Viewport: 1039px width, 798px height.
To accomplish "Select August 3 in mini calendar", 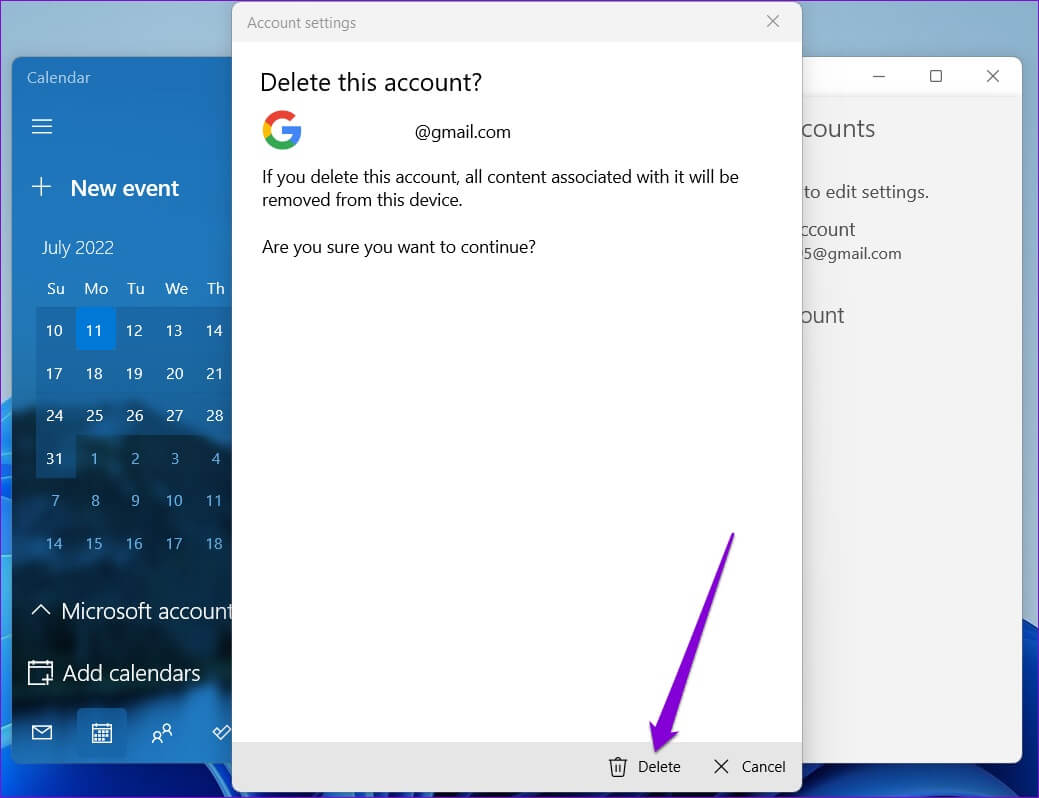I will [x=174, y=458].
